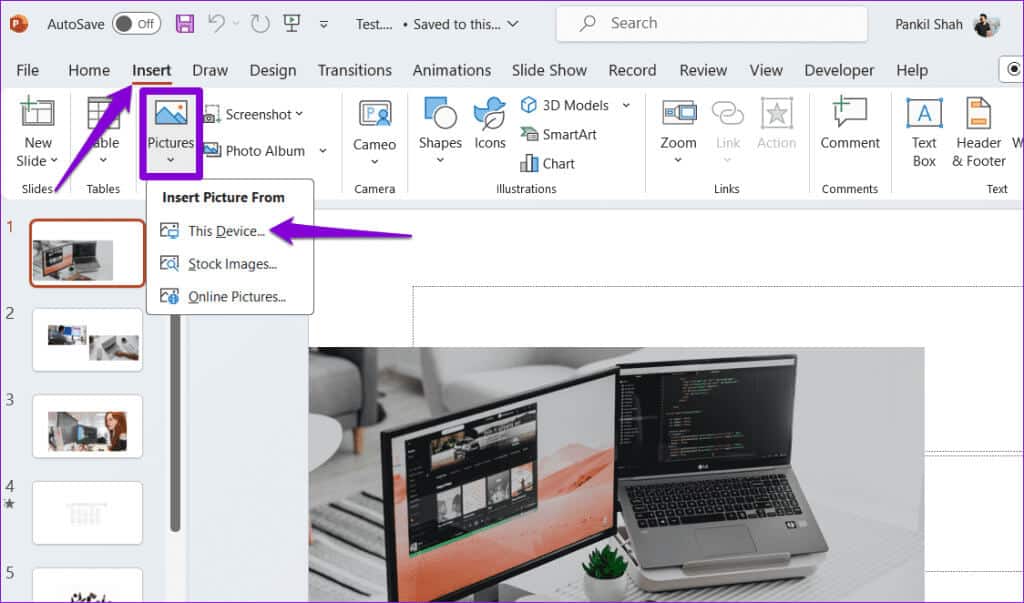Select slide 4 thumbnail
Image resolution: width=1024 pixels, height=603 pixels.
click(x=87, y=513)
